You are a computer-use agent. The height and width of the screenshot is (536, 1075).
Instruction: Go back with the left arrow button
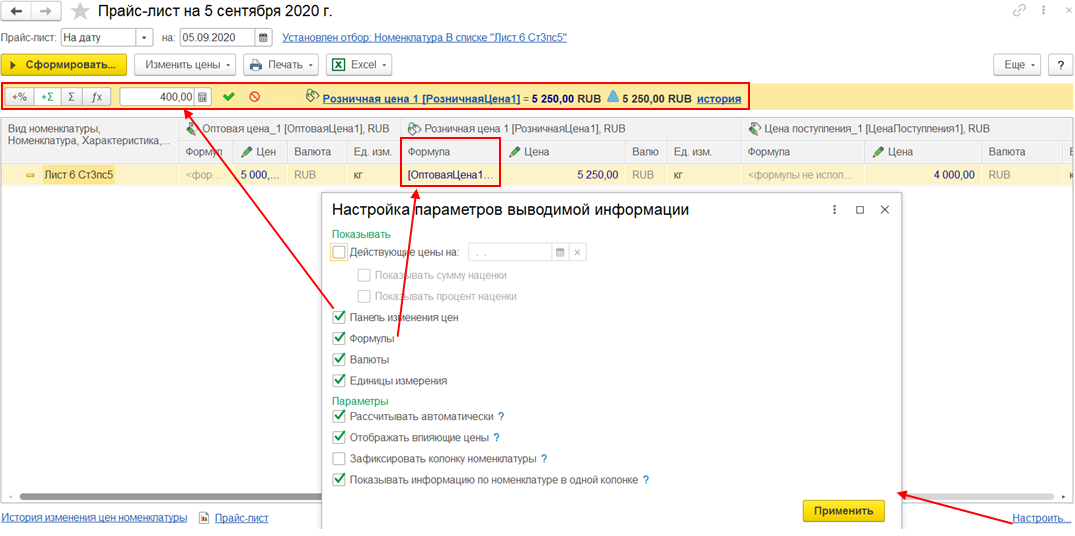pos(16,12)
